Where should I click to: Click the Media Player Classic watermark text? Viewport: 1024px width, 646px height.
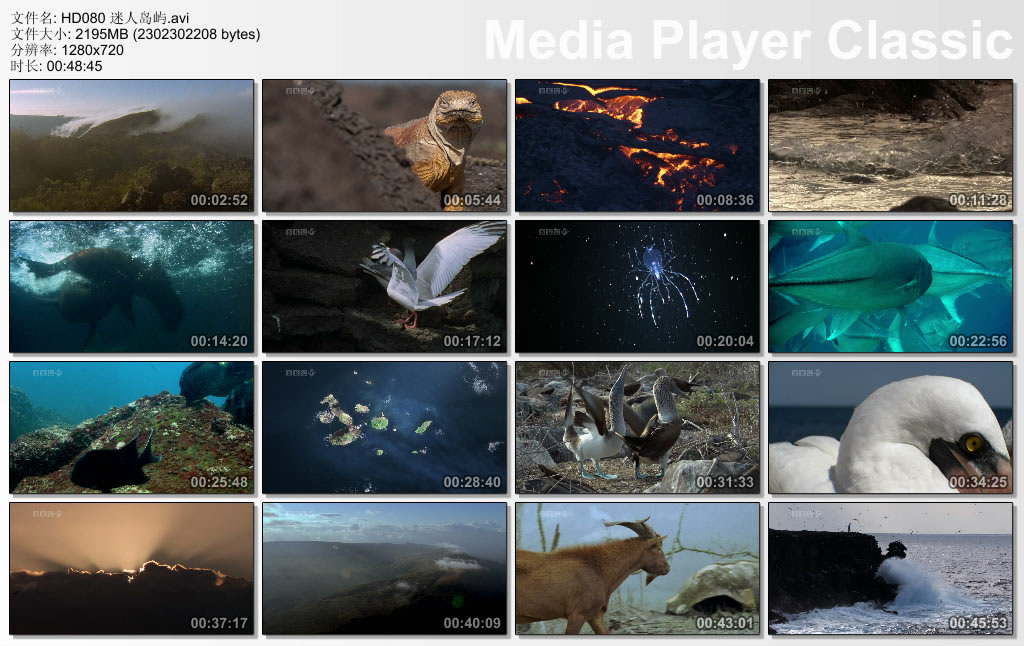pyautogui.click(x=748, y=41)
